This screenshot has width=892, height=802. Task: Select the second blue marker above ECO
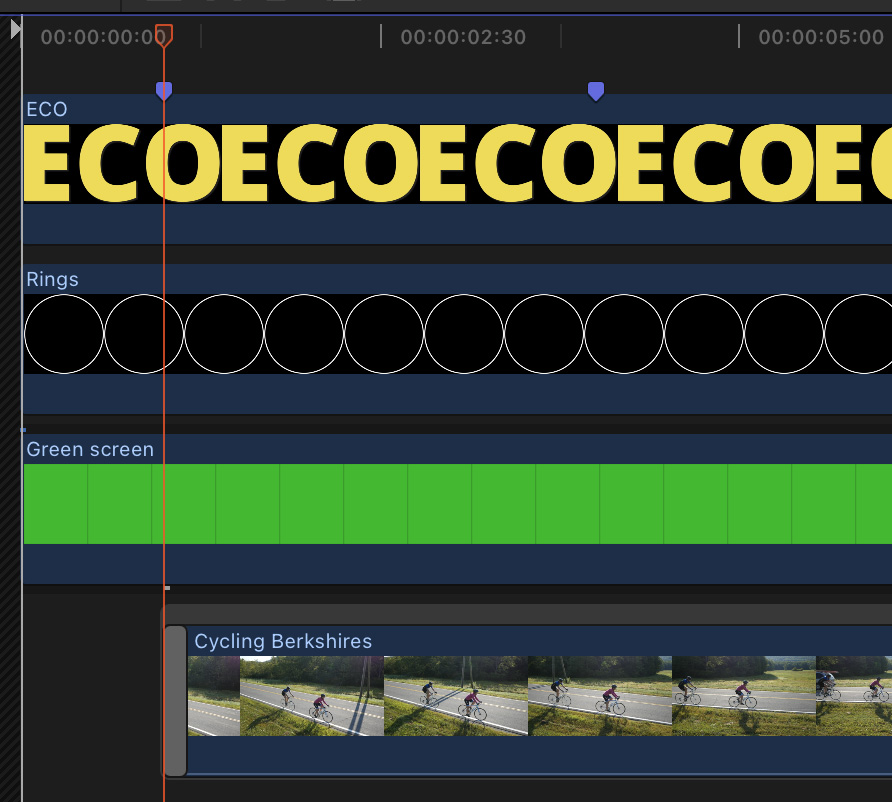coord(596,92)
